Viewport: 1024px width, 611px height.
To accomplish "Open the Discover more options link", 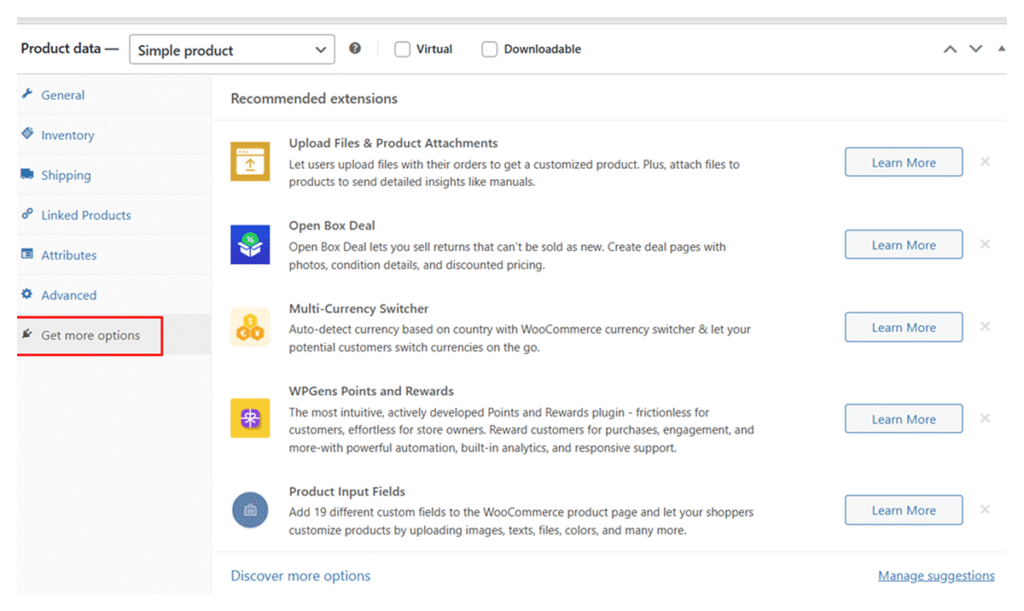I will [x=300, y=576].
